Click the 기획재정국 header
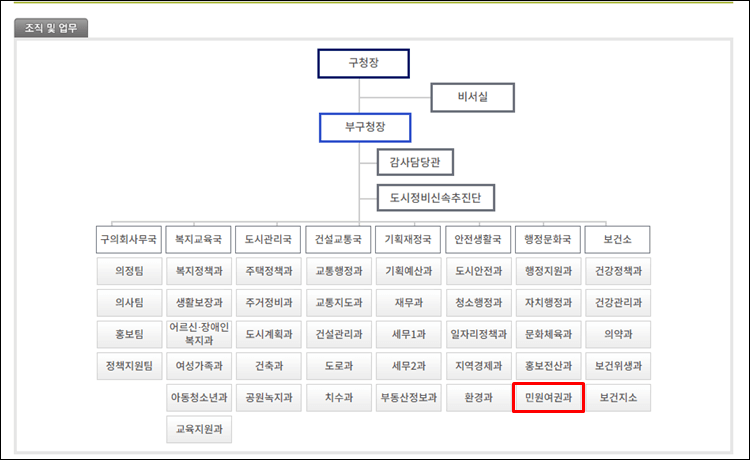 pyautogui.click(x=408, y=240)
